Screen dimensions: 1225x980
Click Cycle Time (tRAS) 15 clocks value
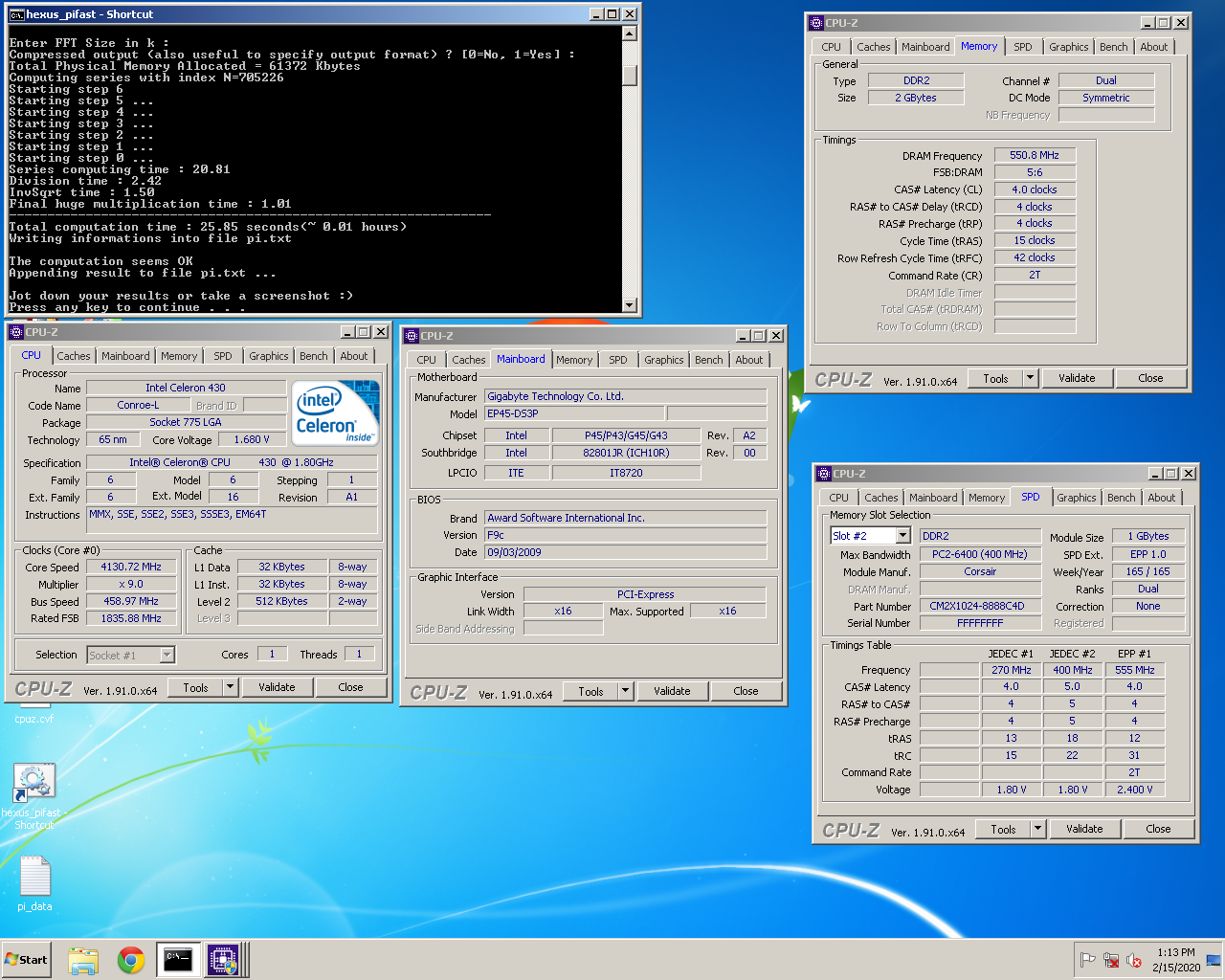(x=1035, y=240)
